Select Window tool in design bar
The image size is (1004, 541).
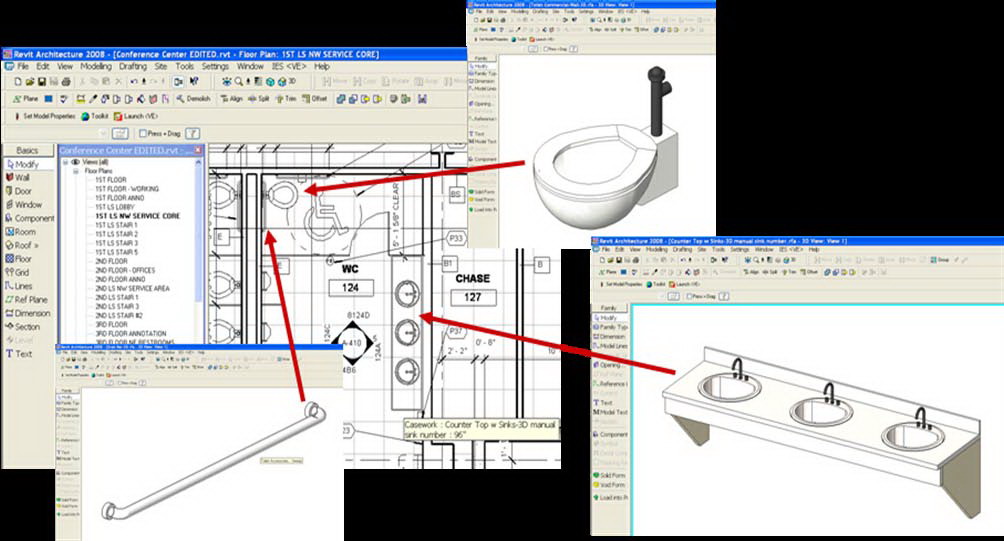[x=24, y=205]
